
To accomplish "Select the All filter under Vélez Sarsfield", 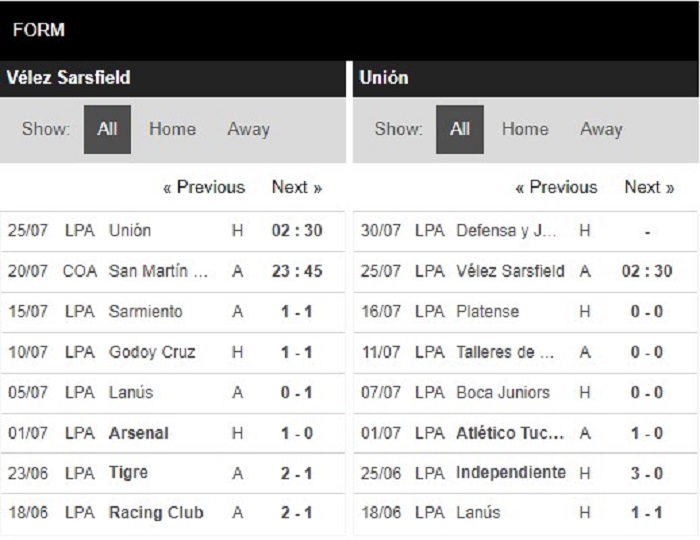I will pyautogui.click(x=107, y=129).
